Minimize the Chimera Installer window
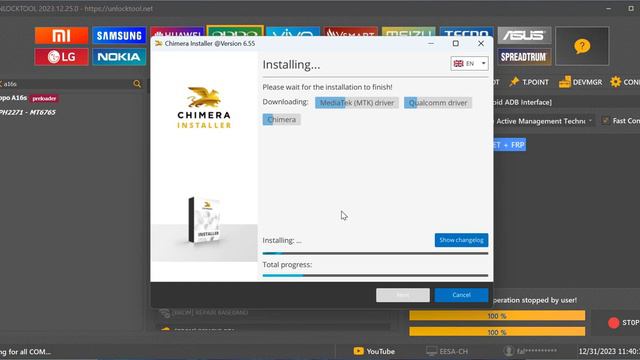The width and height of the screenshot is (640, 360). [431, 43]
